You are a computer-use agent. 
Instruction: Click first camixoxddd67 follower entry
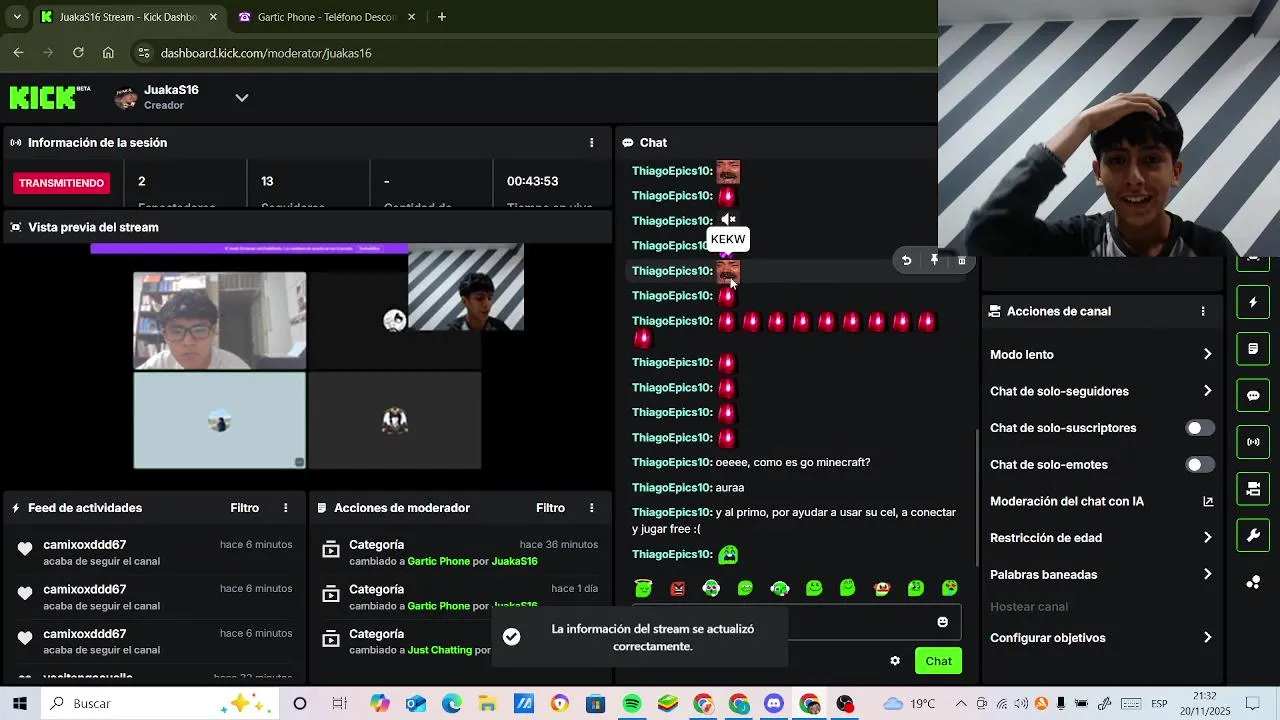click(x=153, y=552)
